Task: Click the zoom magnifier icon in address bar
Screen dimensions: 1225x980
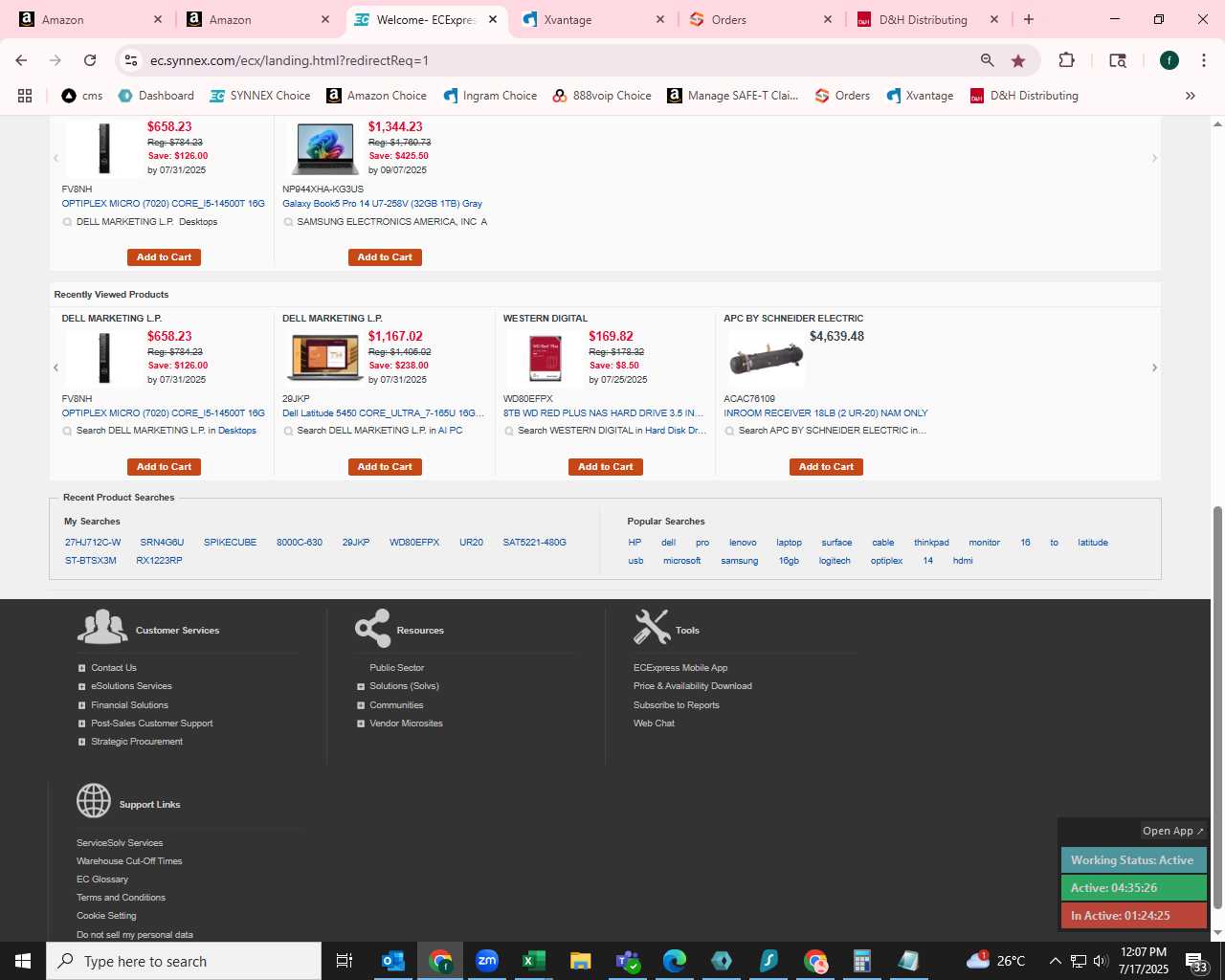Action: pyautogui.click(x=987, y=60)
